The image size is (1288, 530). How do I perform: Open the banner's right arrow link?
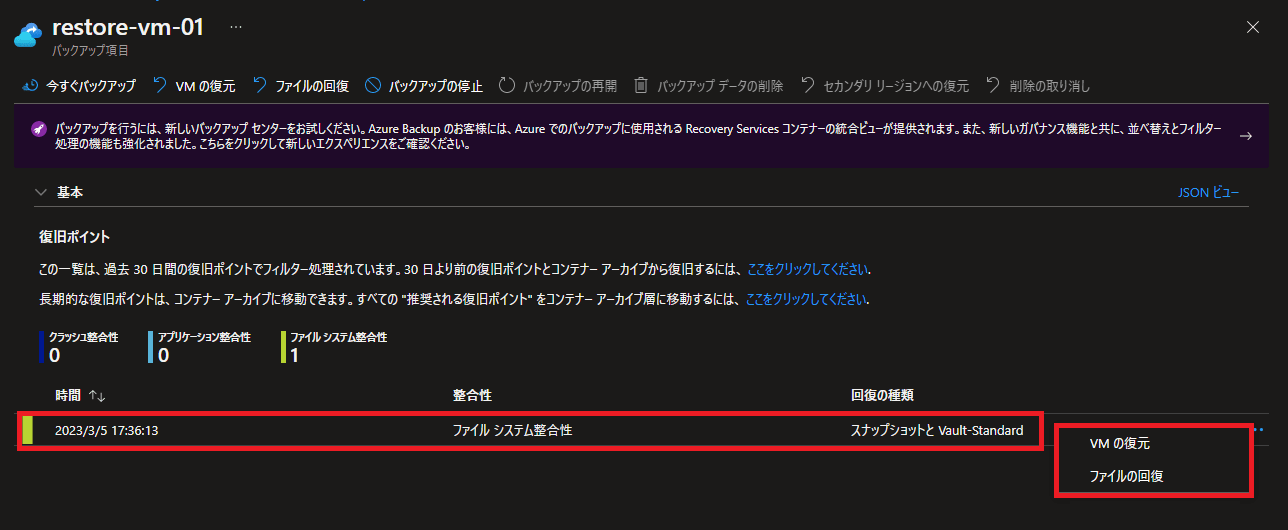(1245, 136)
